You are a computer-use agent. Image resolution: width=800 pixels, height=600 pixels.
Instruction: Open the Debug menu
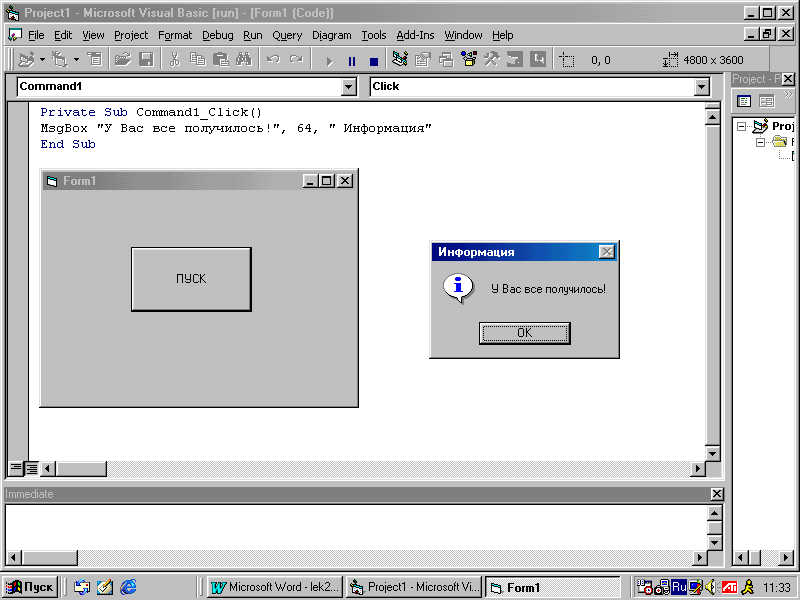(x=218, y=35)
